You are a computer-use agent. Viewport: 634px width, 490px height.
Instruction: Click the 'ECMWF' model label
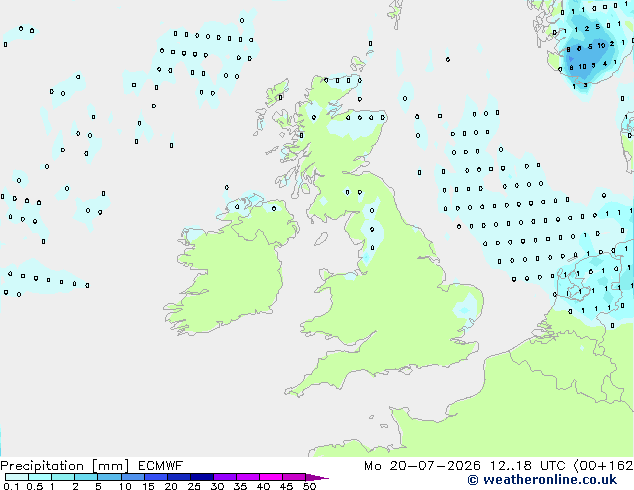point(160,466)
